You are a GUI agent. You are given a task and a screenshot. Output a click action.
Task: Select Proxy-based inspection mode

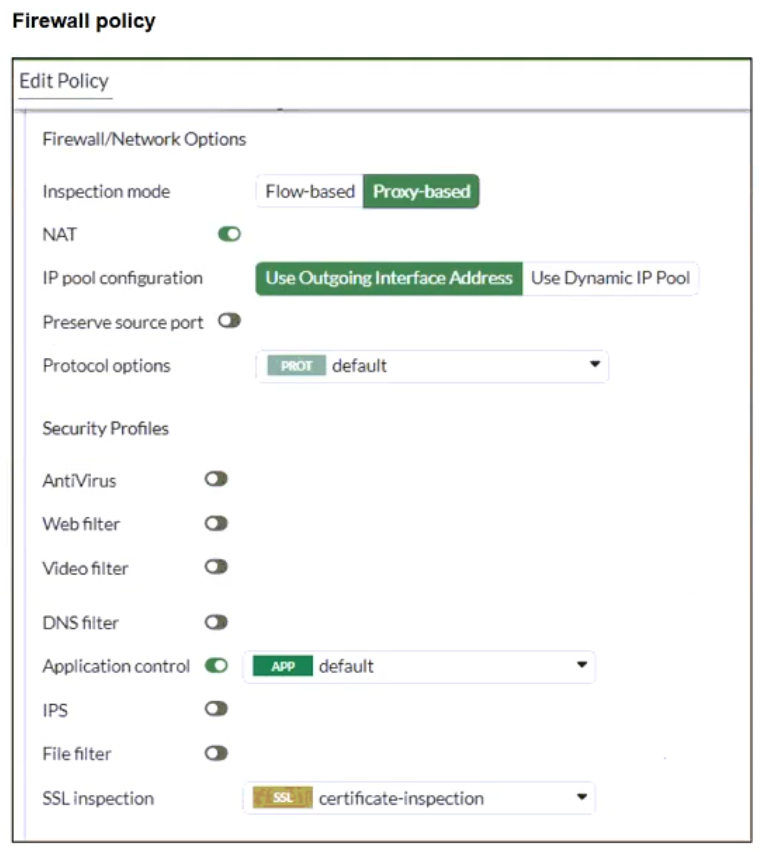pyautogui.click(x=421, y=191)
